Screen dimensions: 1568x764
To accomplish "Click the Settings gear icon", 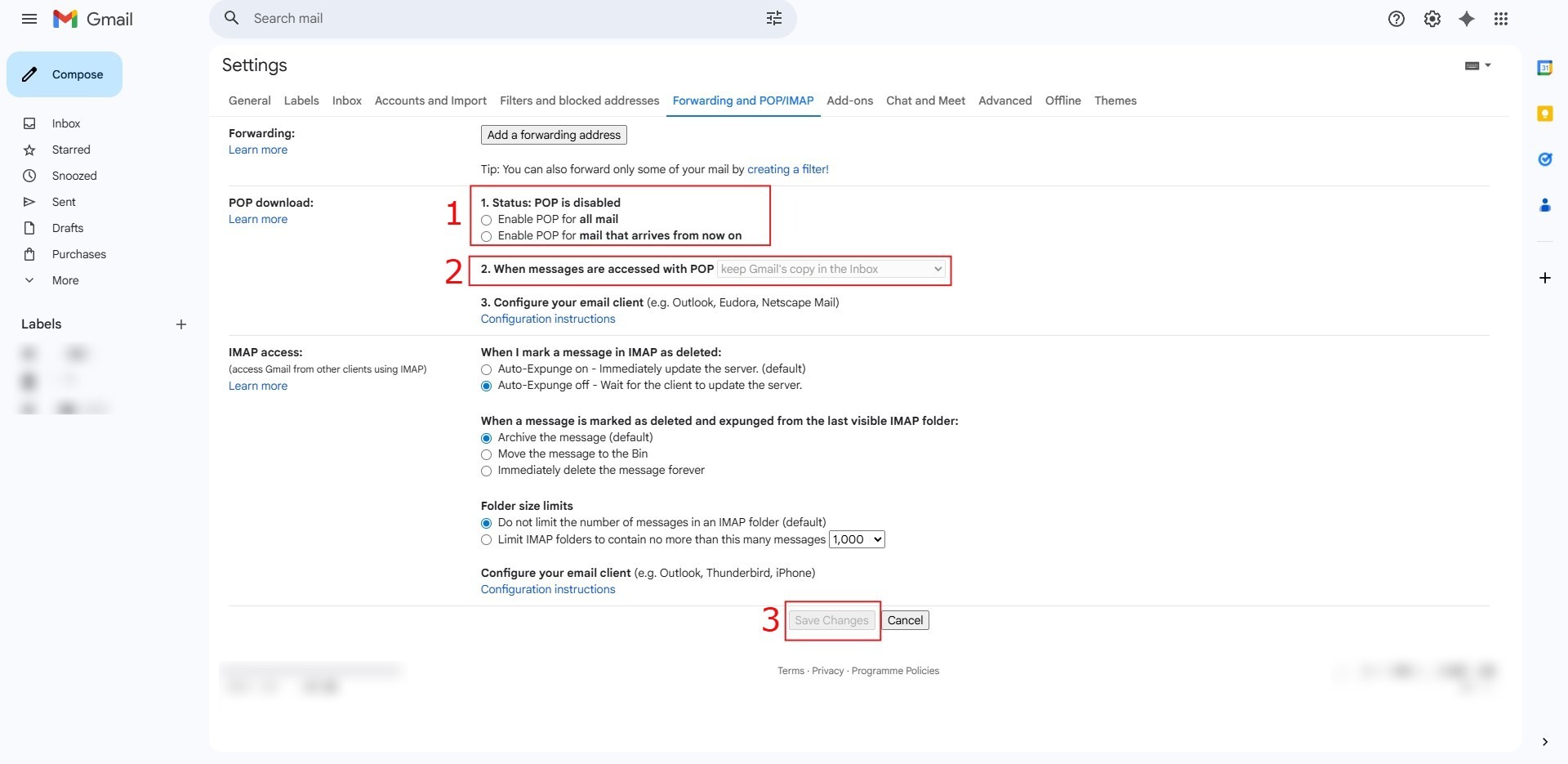I will pyautogui.click(x=1432, y=19).
